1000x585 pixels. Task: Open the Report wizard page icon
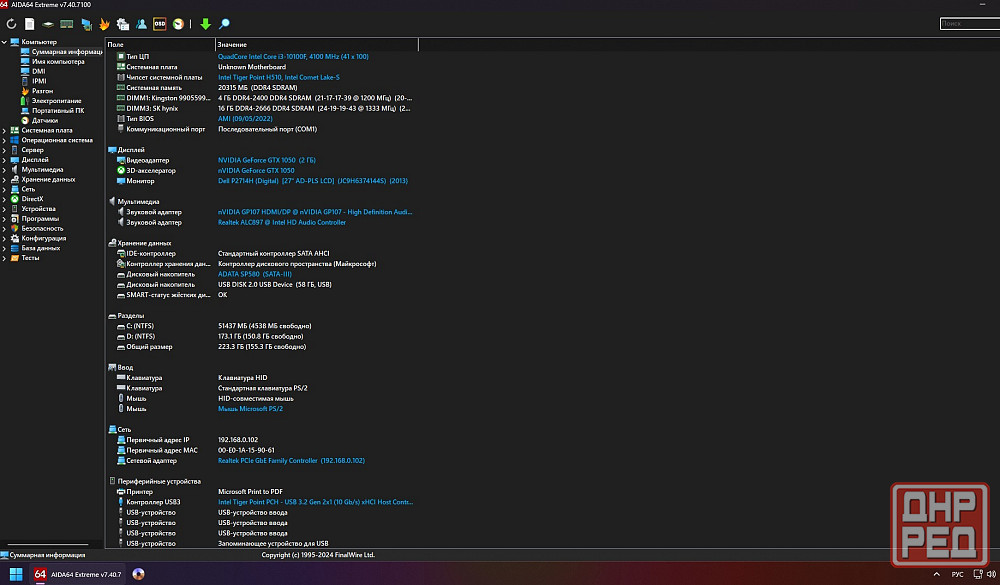(29, 24)
